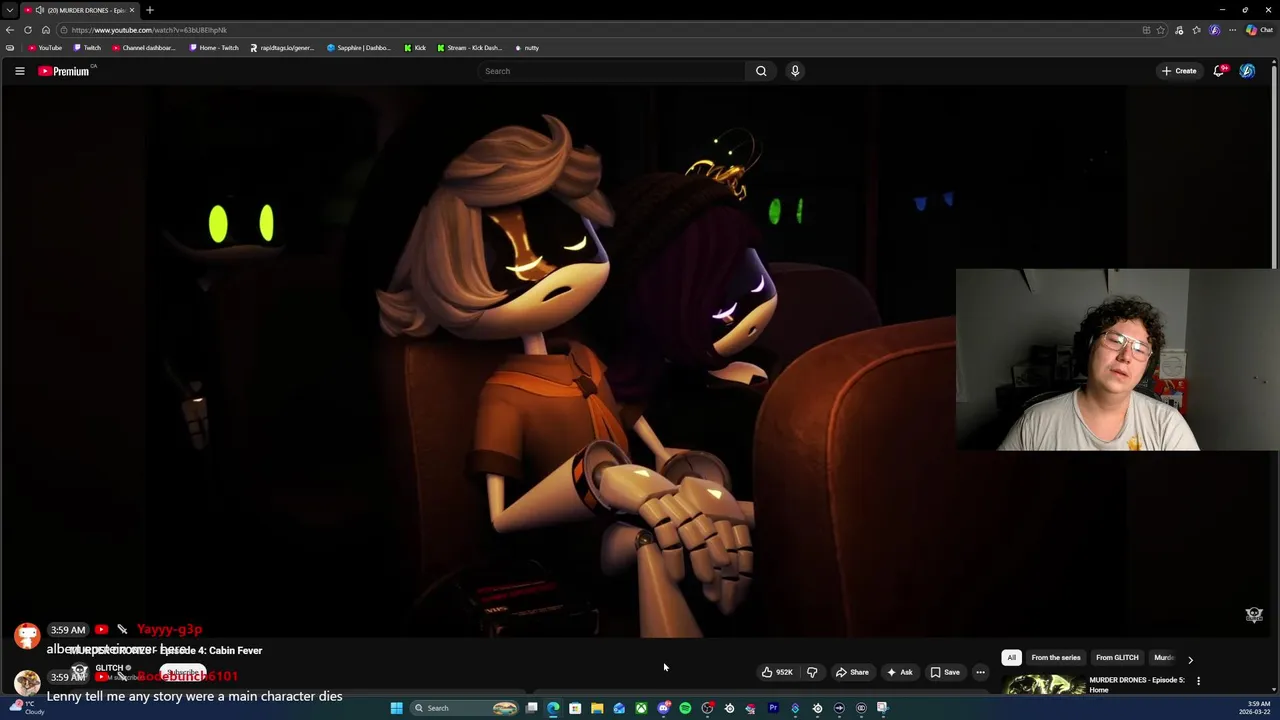The width and height of the screenshot is (1280, 720).
Task: Open browser tab list dropdown
Action: 10,10
